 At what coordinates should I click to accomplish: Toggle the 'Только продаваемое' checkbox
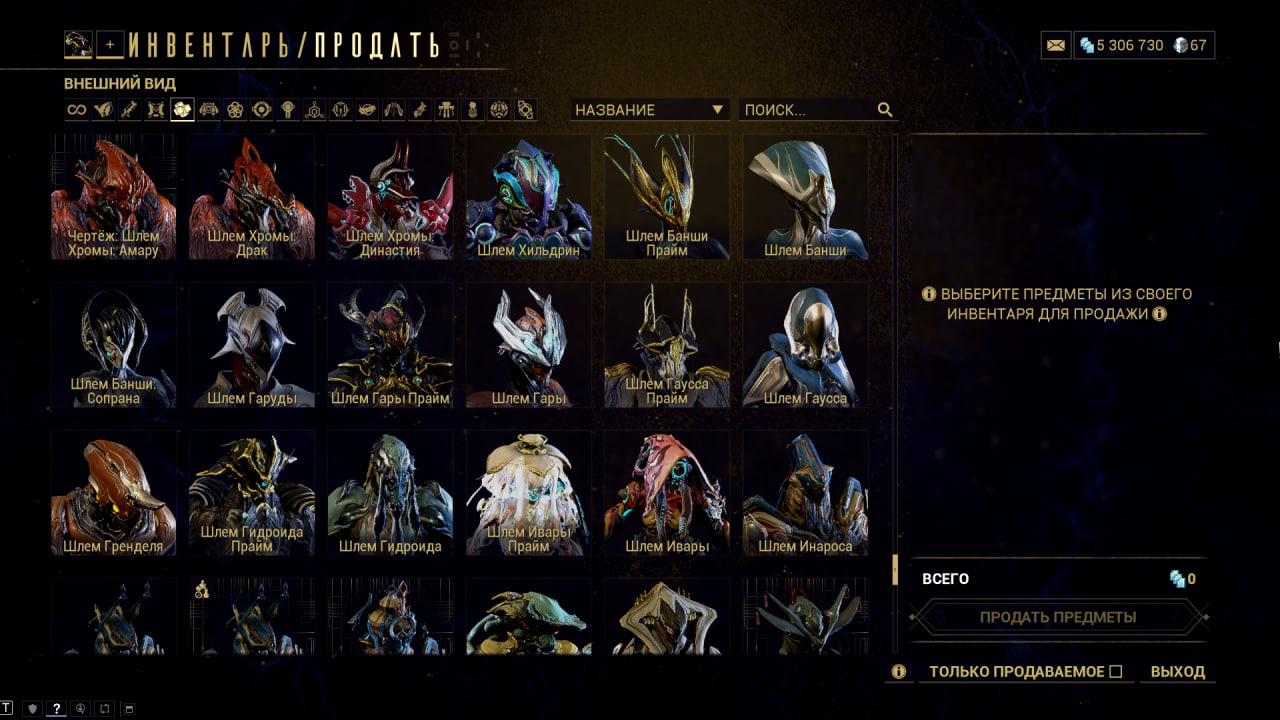coord(1116,672)
